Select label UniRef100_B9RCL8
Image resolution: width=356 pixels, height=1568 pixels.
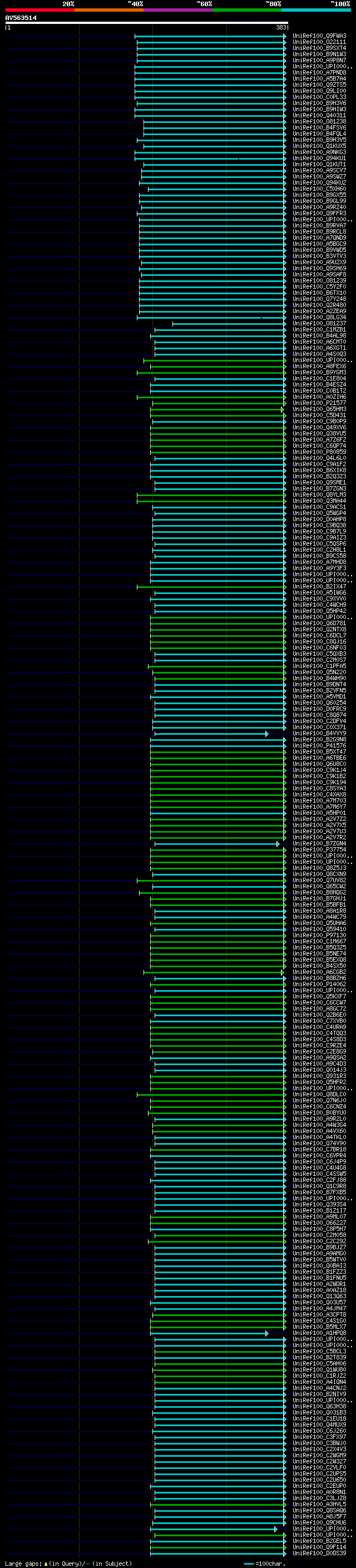(319, 232)
